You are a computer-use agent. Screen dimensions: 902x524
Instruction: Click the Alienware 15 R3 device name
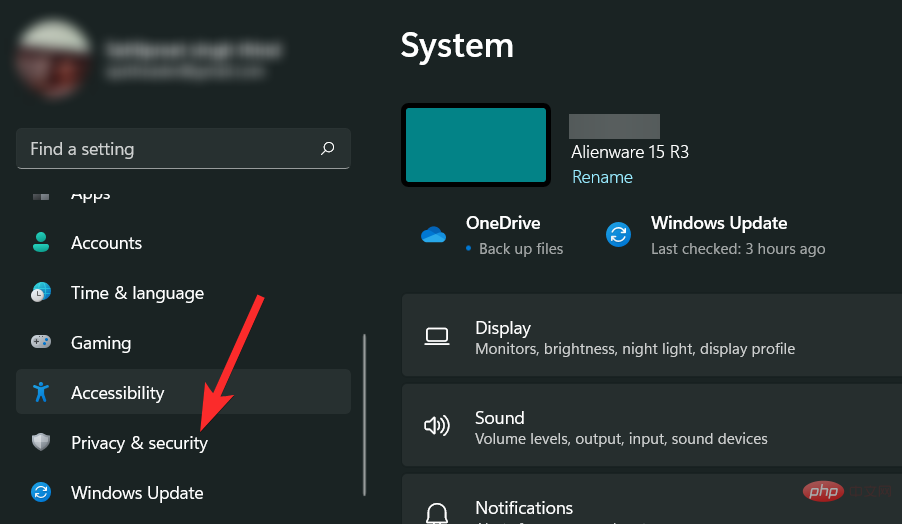pos(630,152)
